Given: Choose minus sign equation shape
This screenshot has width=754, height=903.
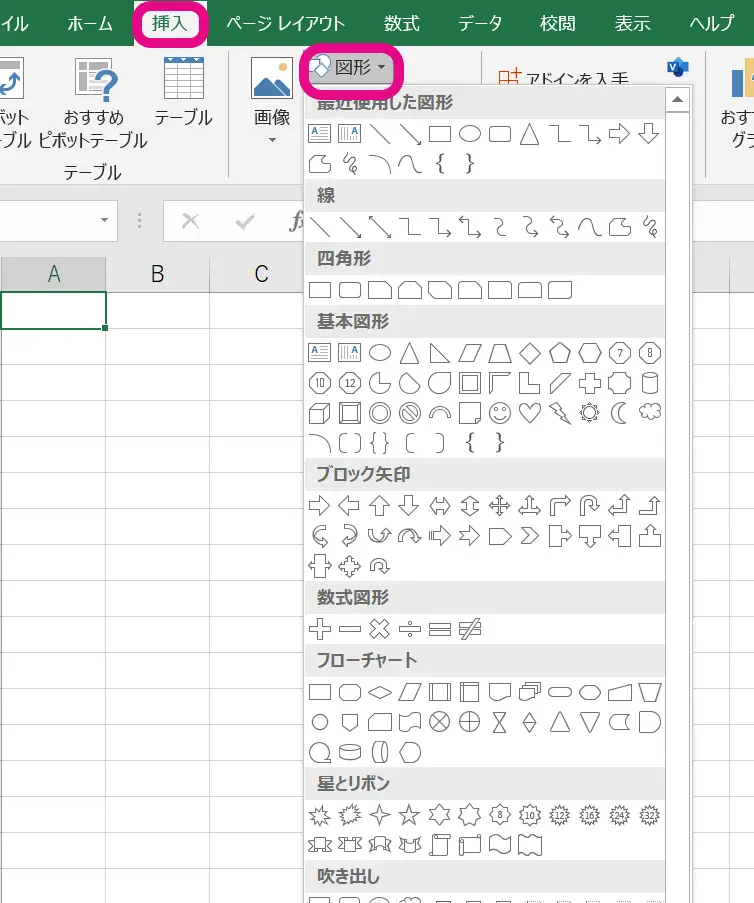Looking at the screenshot, I should [350, 629].
